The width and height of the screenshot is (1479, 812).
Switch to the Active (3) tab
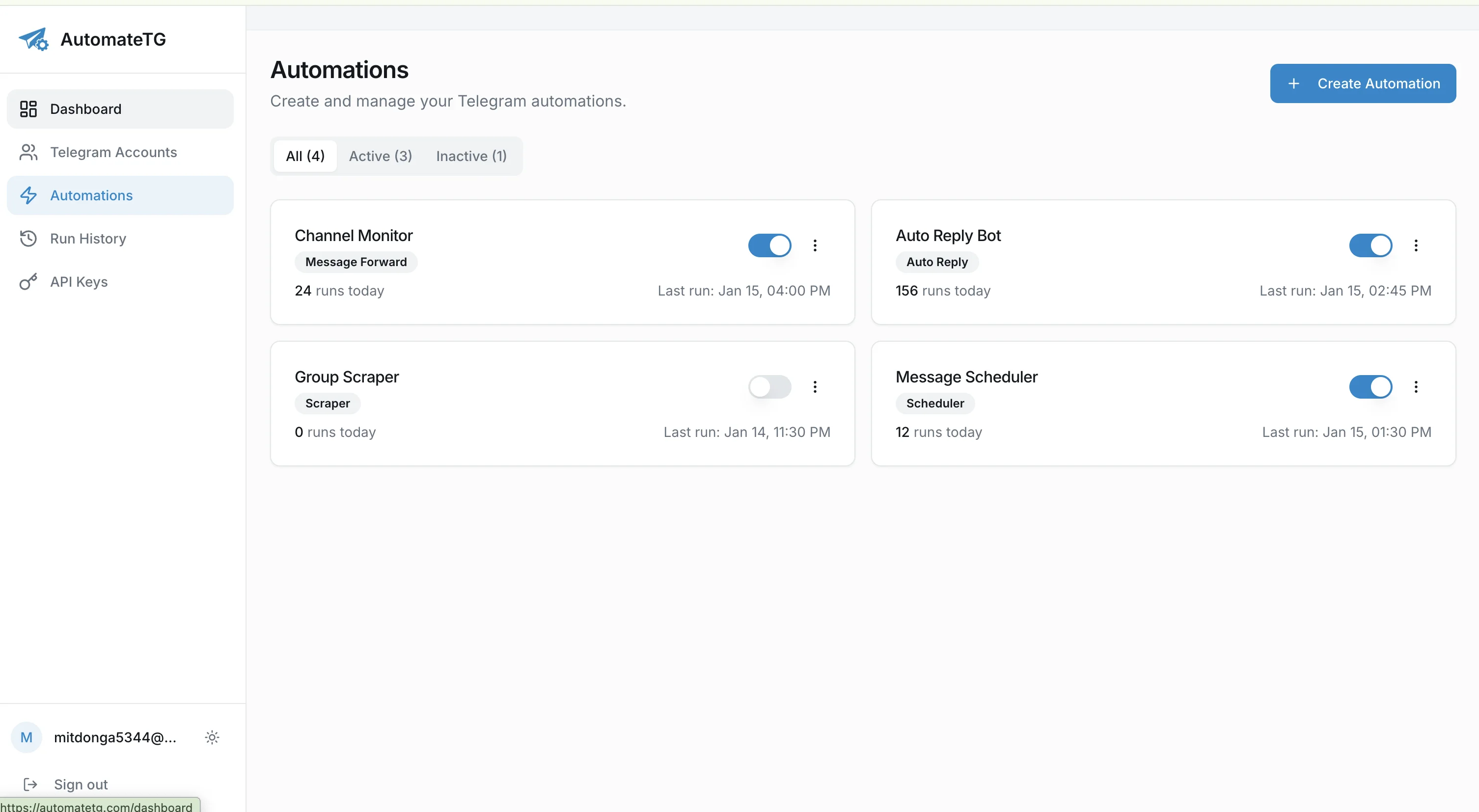point(380,156)
